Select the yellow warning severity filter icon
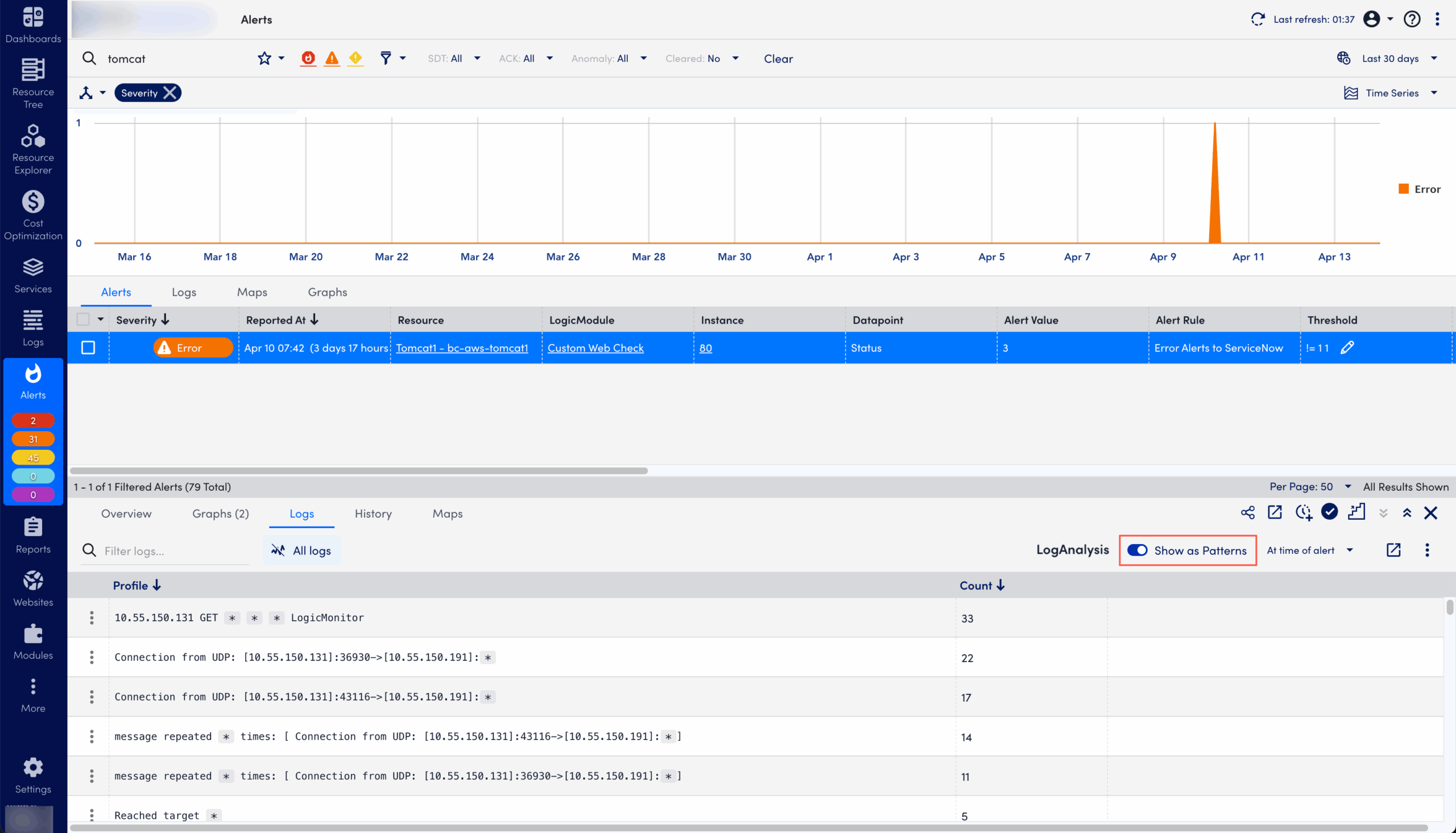 pyautogui.click(x=355, y=58)
